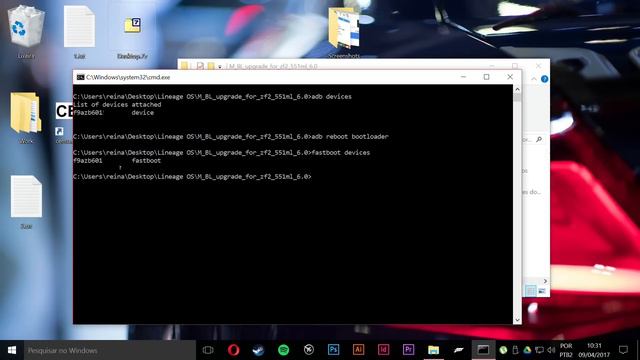Click the white swoosh taskbar icon before cmd
Image resolution: width=640 pixels, height=360 pixels.
[458, 350]
